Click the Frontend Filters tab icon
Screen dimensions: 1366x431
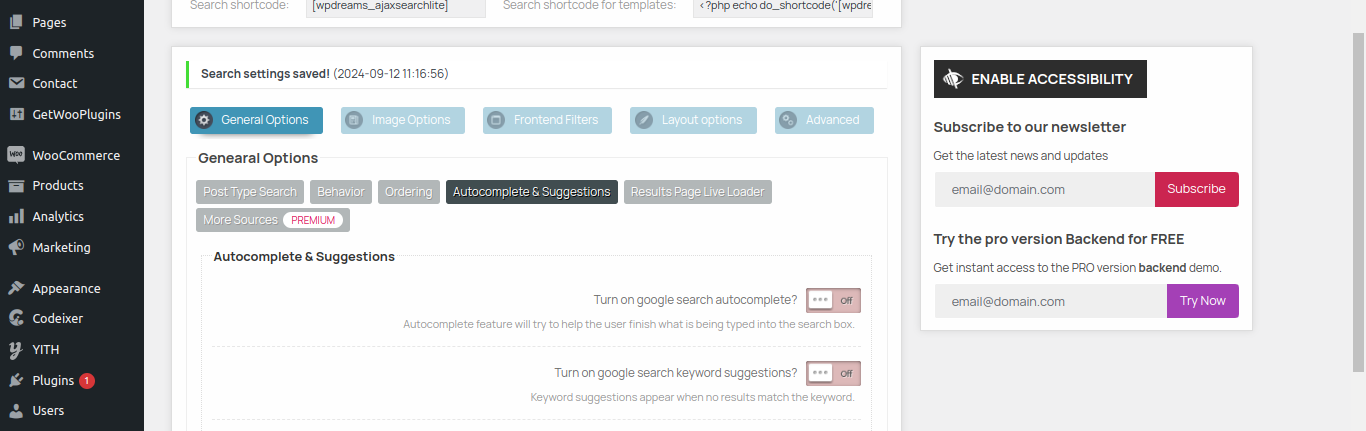(x=495, y=120)
